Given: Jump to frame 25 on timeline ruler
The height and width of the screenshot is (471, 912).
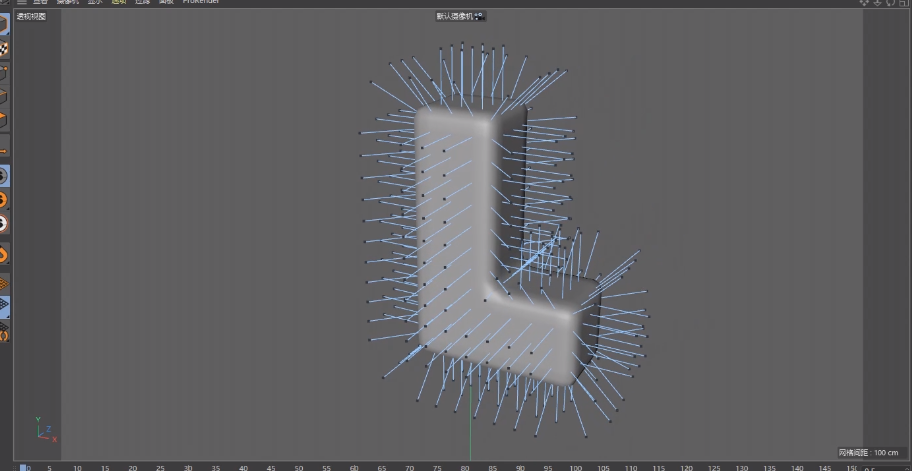Looking at the screenshot, I should [161, 468].
